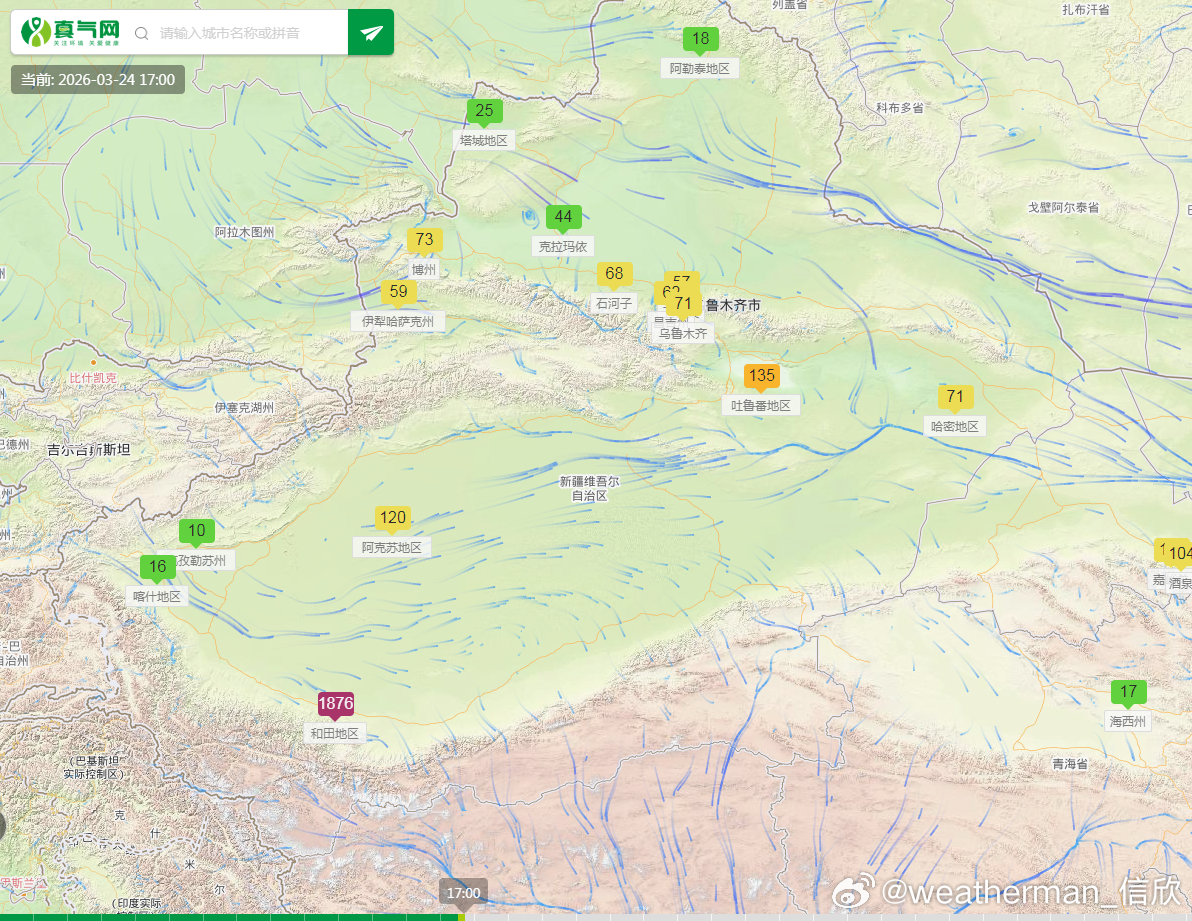
Task: Click the 17 AQI marker for 海西州
Action: 1128,692
